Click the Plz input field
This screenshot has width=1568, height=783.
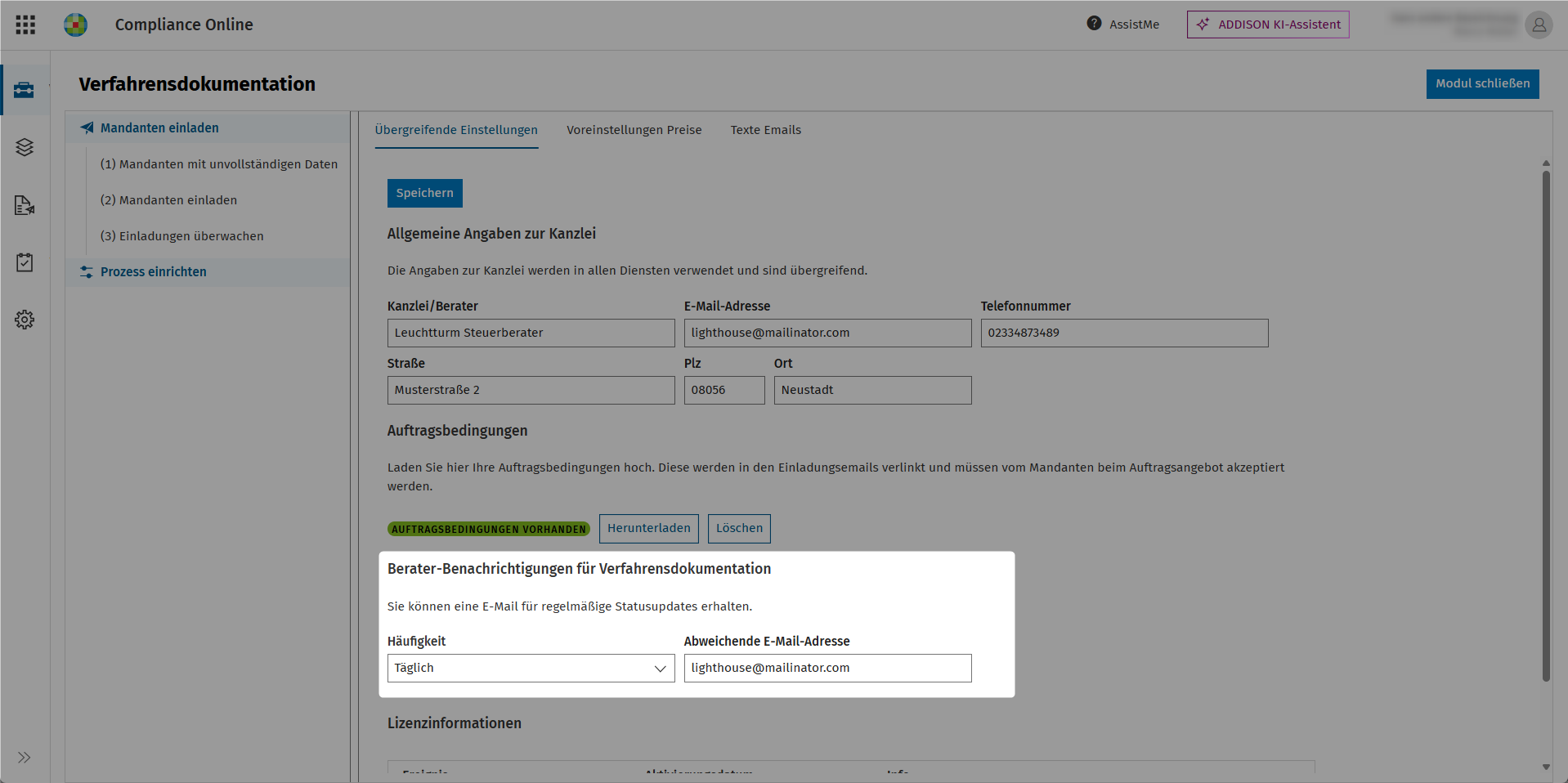click(724, 390)
